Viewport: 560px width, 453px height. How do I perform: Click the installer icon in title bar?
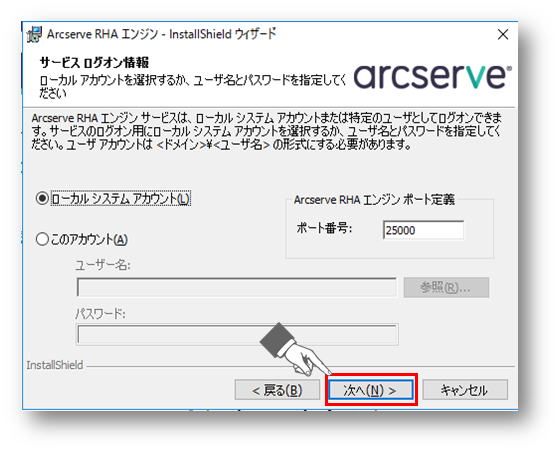[x=35, y=34]
